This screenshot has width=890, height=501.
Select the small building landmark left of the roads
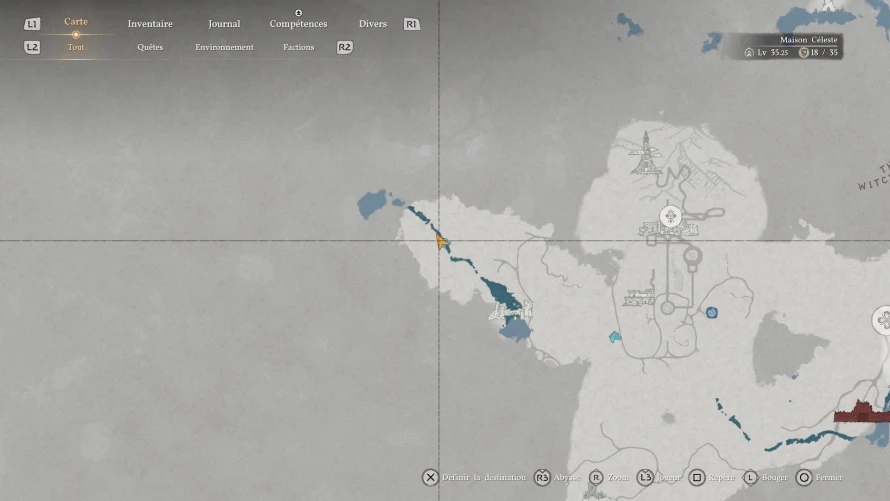639,297
